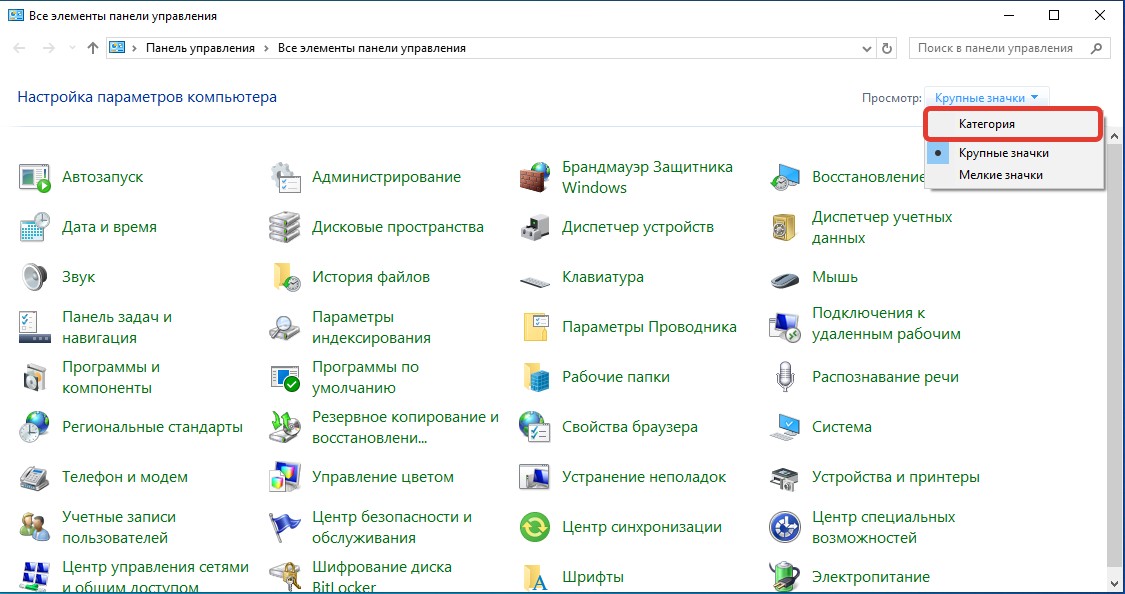Go back with the Back arrow
This screenshot has height=594, width=1125.
point(19,48)
